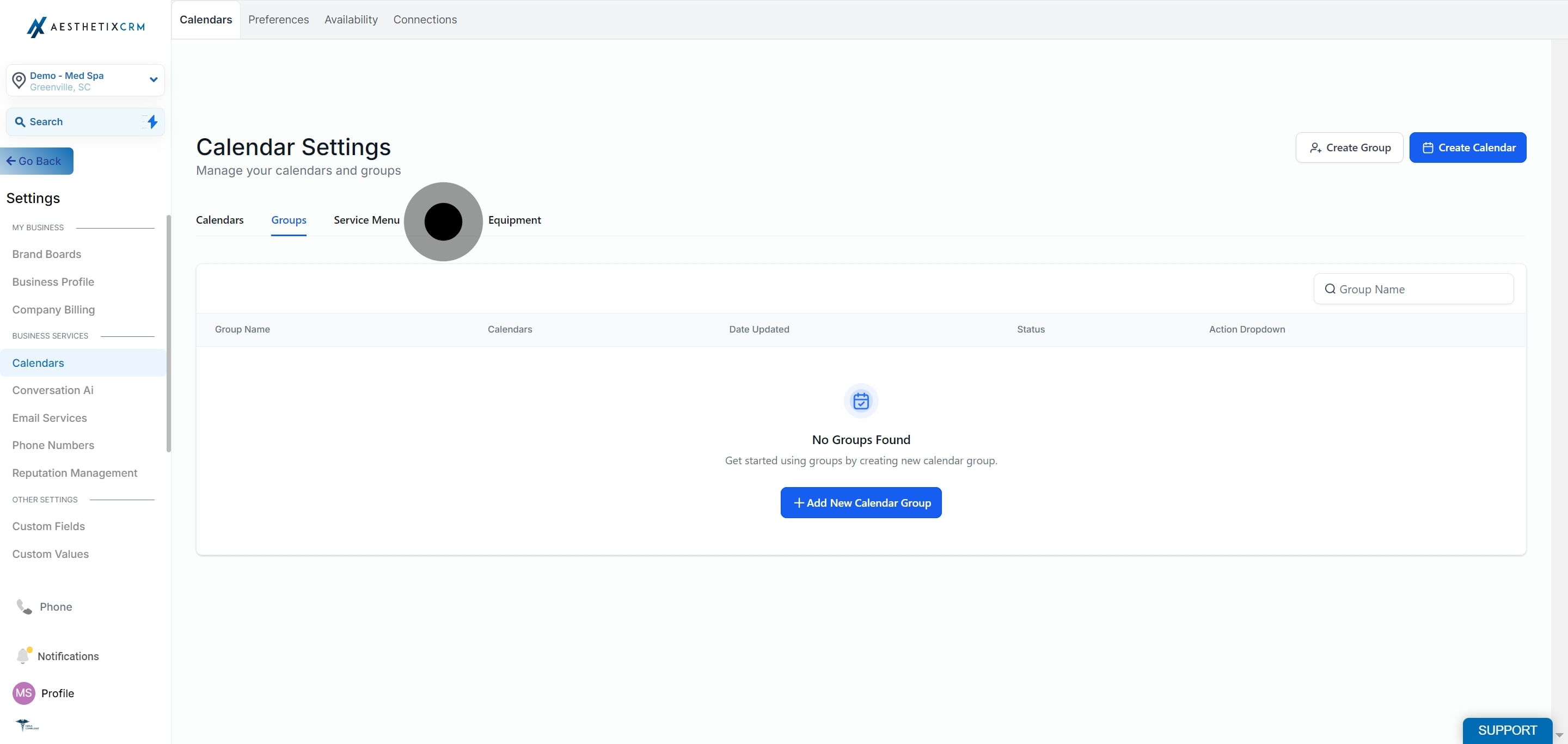The image size is (1568, 744).
Task: Switch to the Preferences tab
Action: point(278,20)
